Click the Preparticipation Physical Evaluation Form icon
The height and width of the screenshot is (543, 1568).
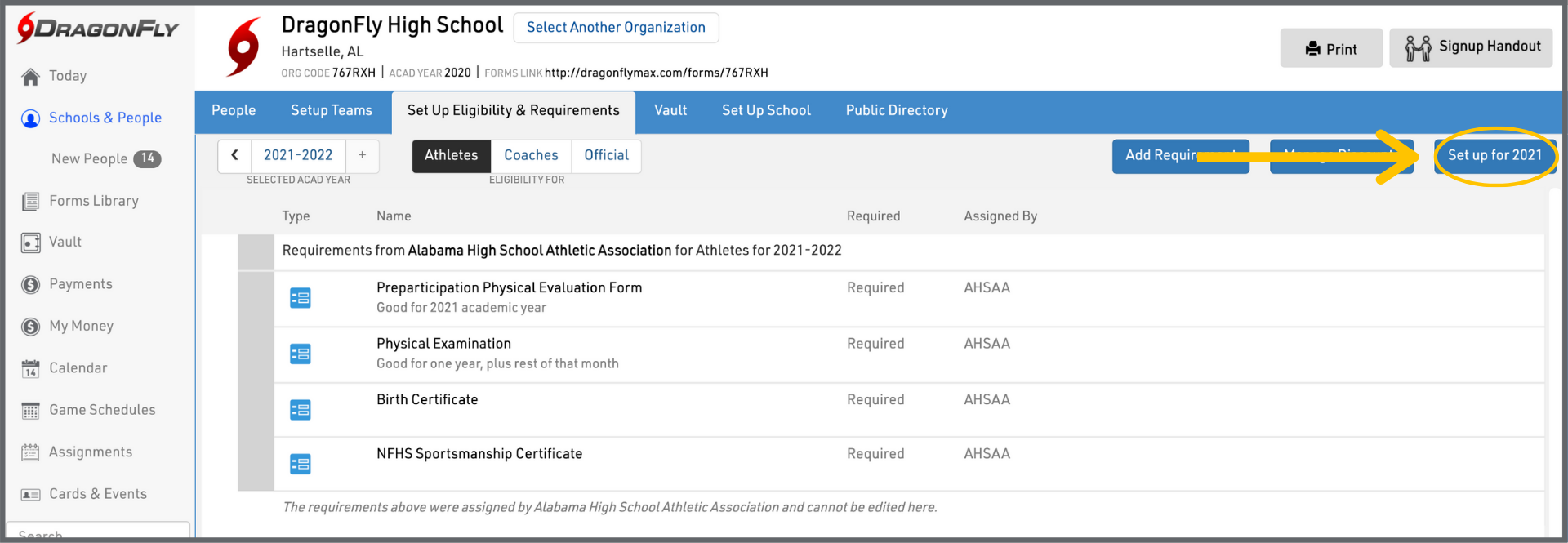(300, 298)
